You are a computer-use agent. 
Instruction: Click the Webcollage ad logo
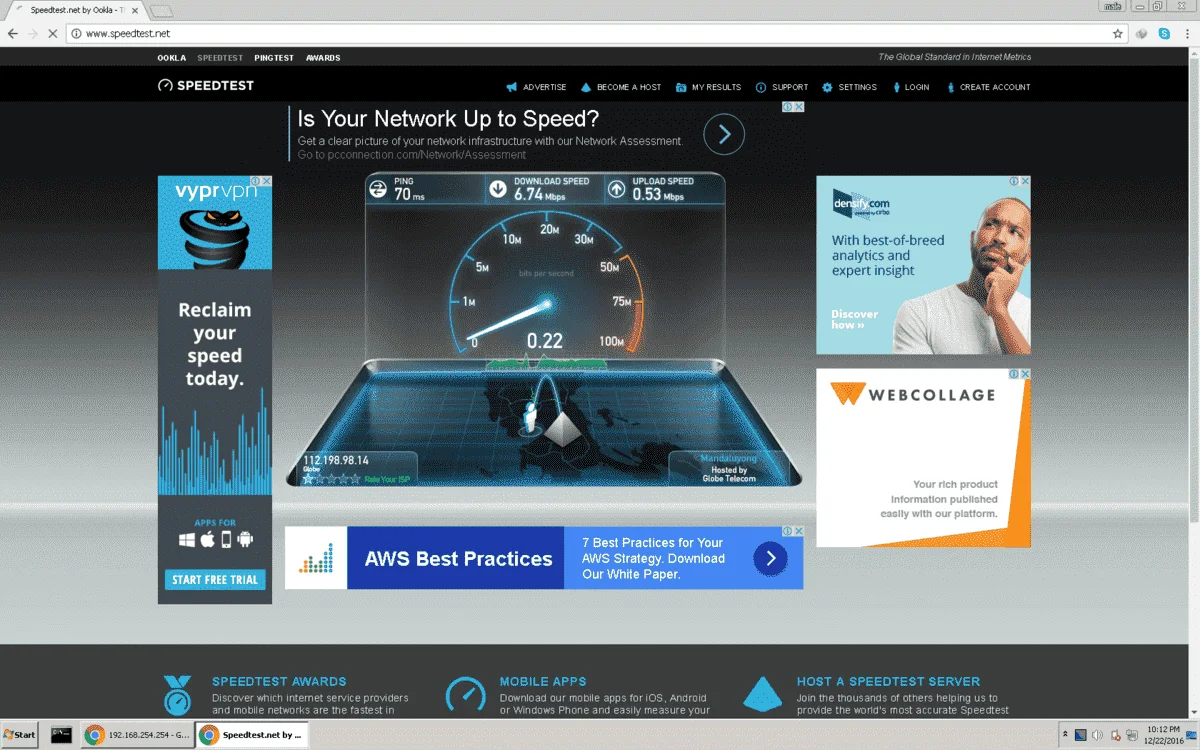[x=913, y=395]
